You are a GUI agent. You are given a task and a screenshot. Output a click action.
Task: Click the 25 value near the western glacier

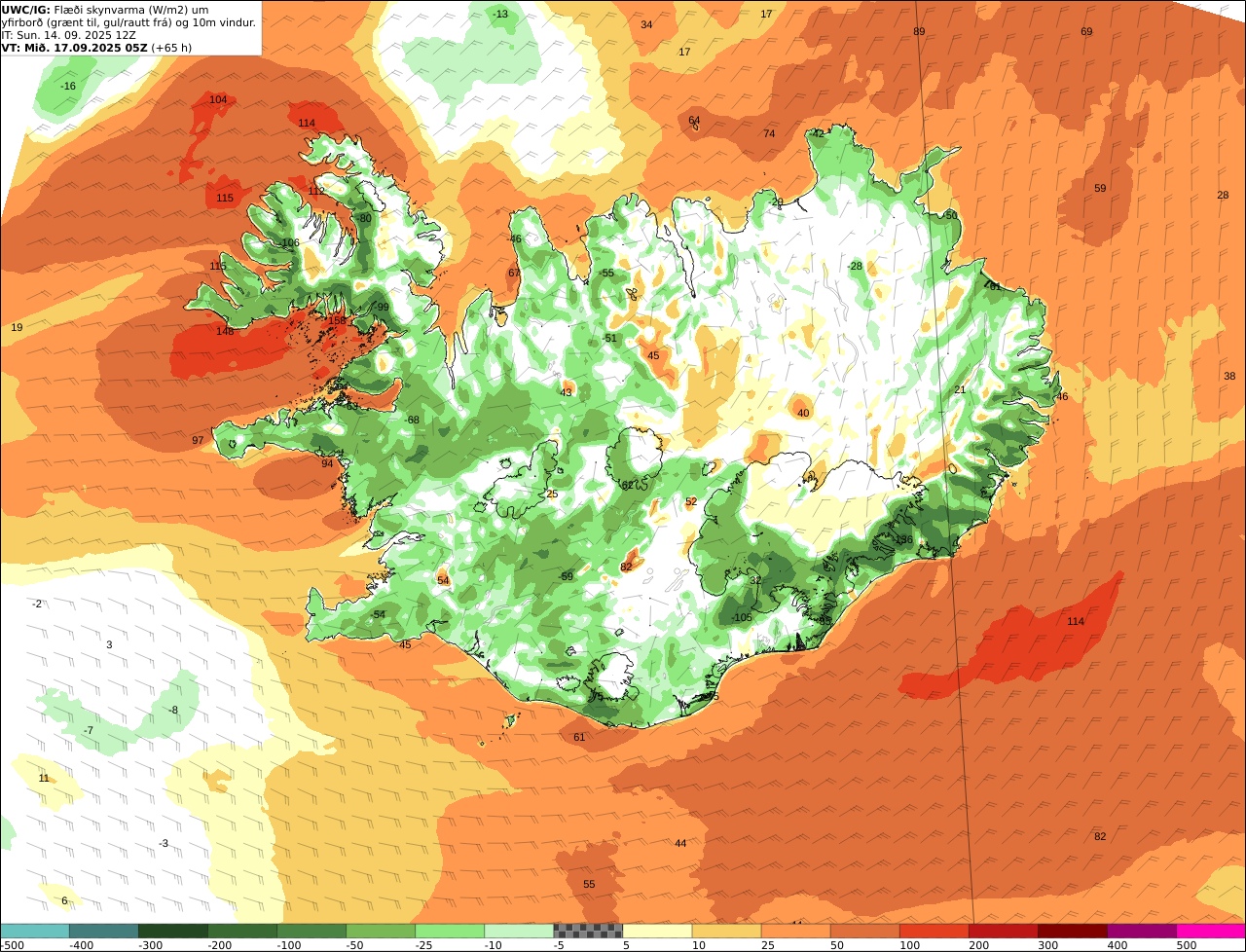552,494
